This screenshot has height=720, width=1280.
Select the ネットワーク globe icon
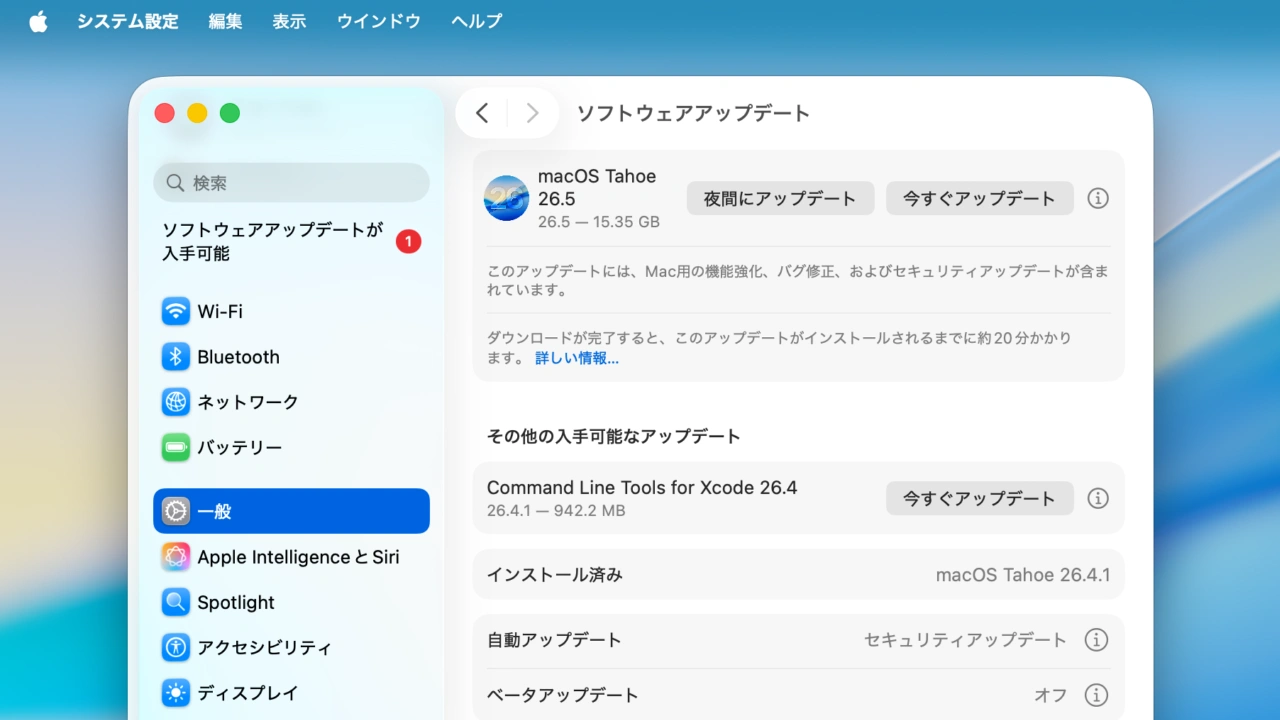tap(176, 402)
